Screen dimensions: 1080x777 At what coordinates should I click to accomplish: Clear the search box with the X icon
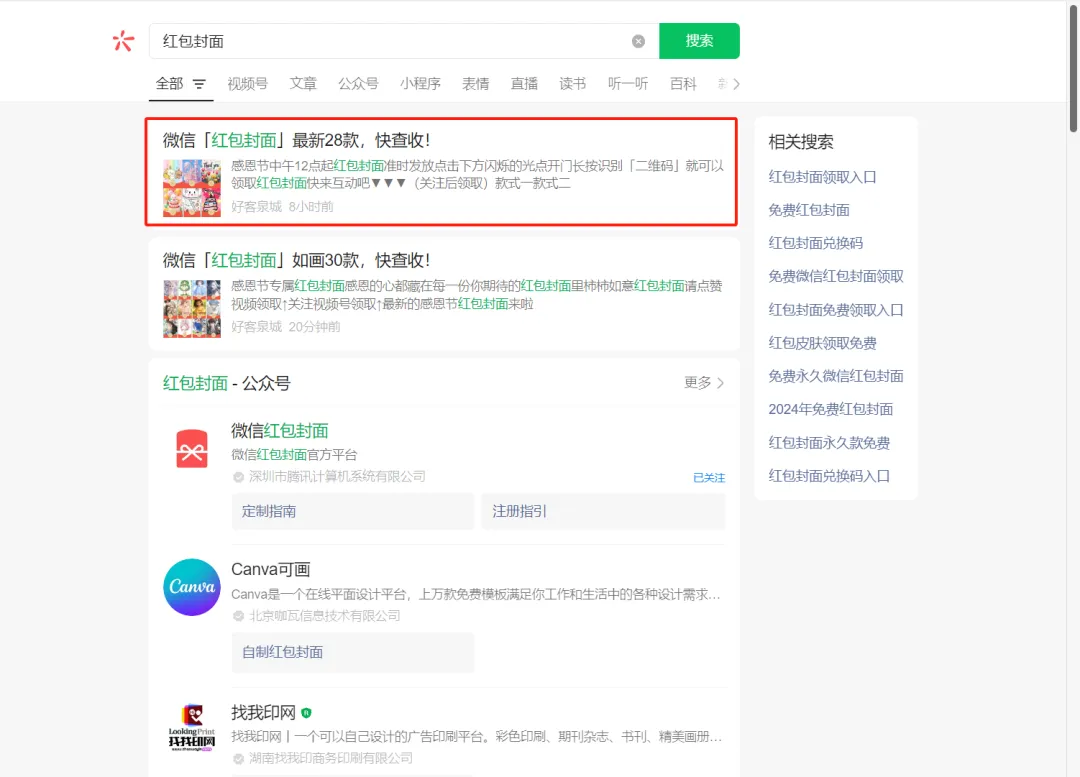click(638, 41)
